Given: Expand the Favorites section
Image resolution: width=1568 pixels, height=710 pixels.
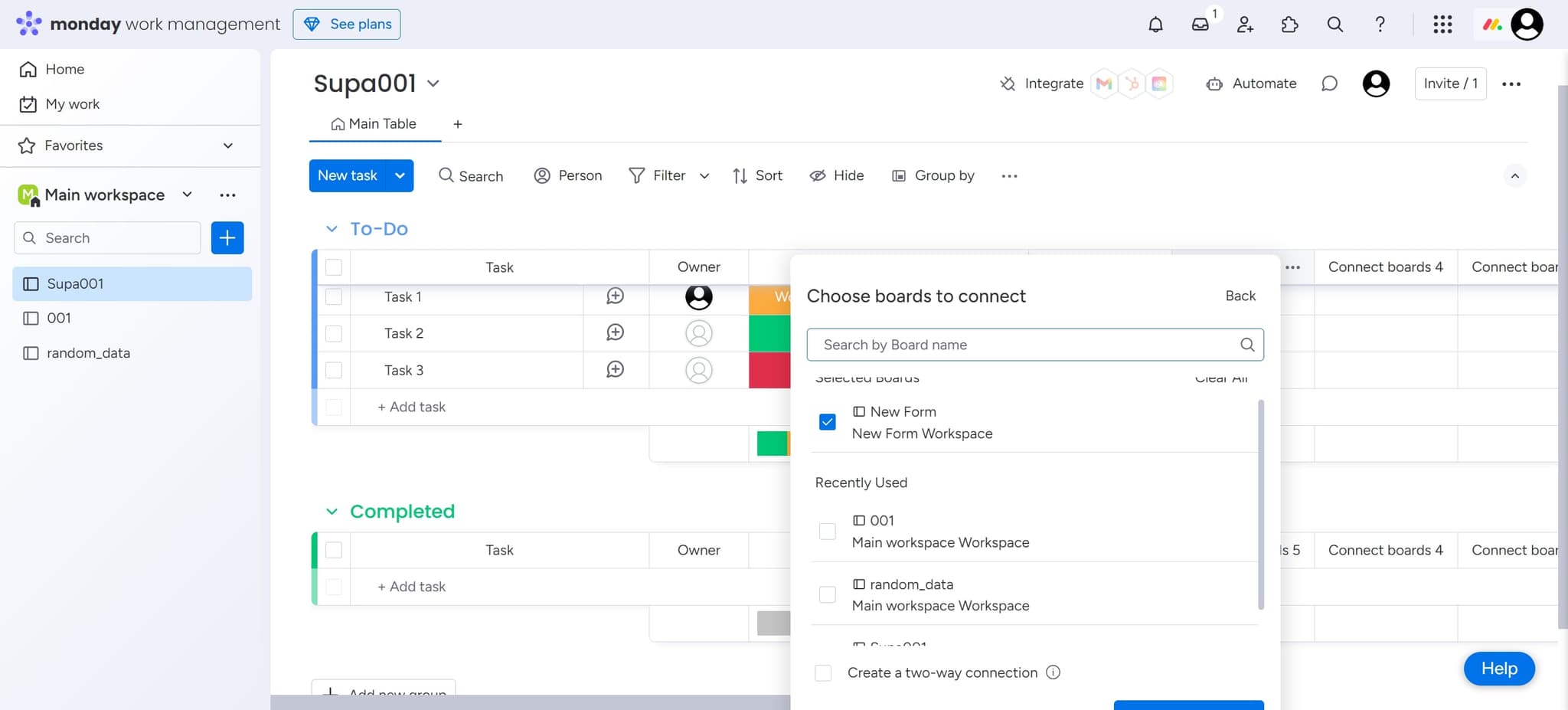Looking at the screenshot, I should pos(227,146).
